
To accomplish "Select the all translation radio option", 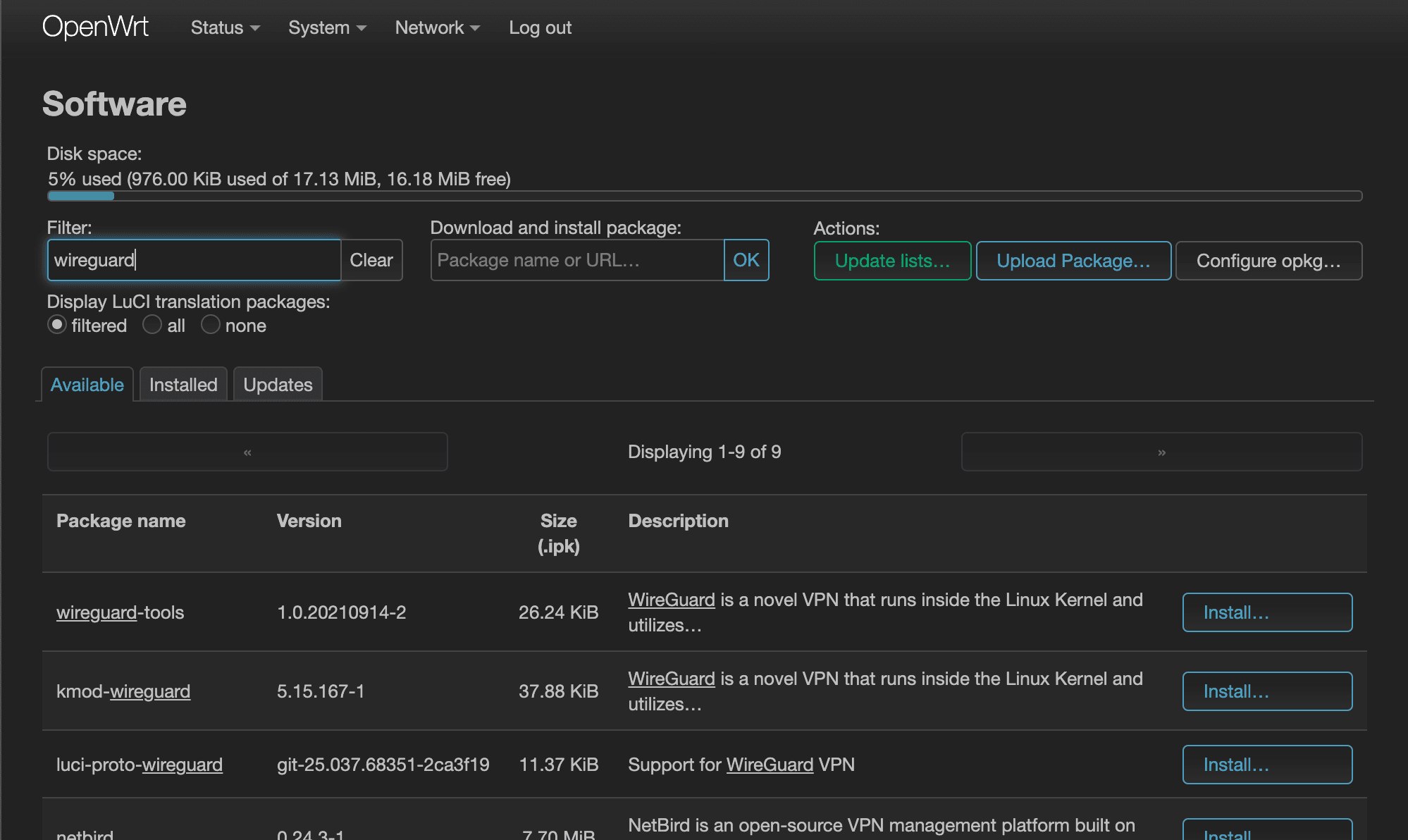I will tap(152, 325).
